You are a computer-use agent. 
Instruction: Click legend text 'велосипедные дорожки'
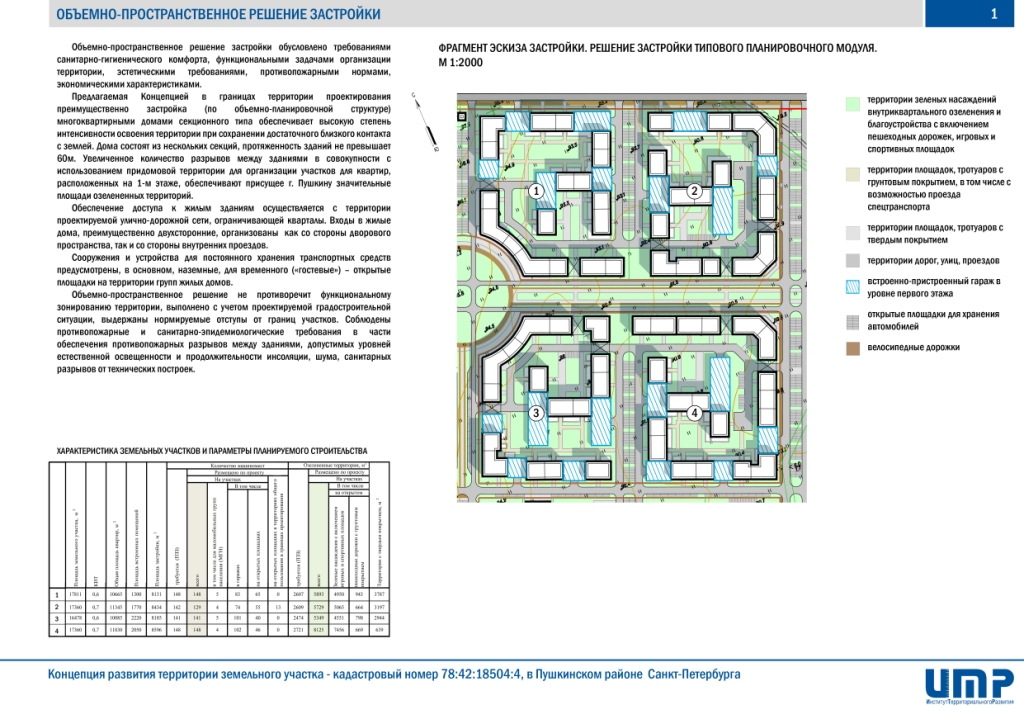[x=914, y=347]
